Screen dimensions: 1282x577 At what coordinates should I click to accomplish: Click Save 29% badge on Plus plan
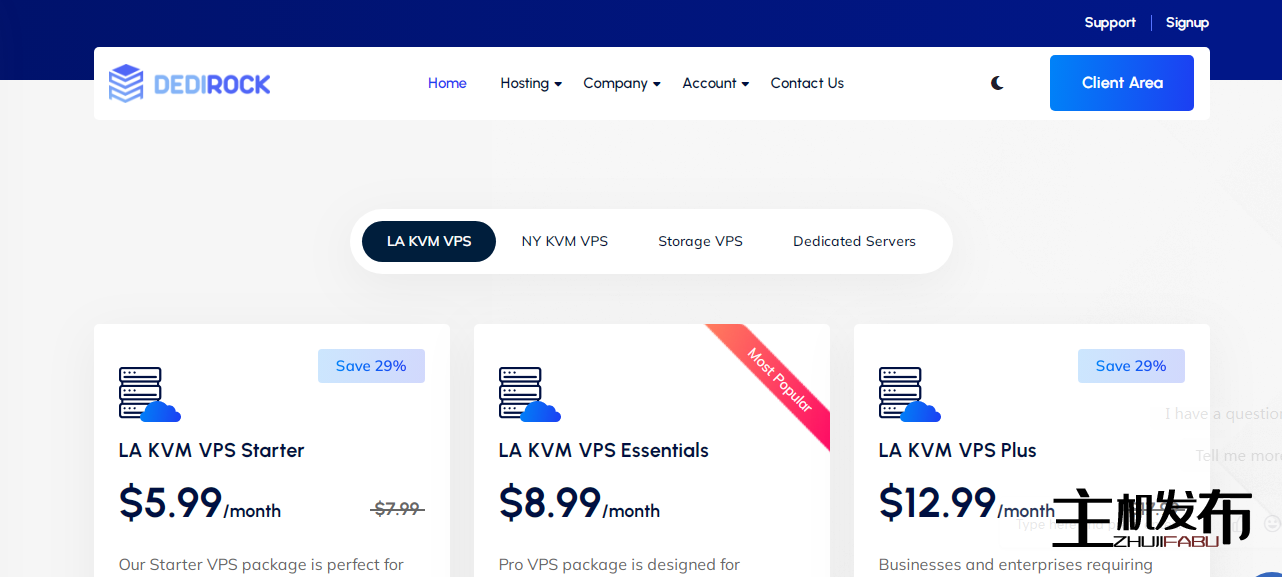point(1131,366)
